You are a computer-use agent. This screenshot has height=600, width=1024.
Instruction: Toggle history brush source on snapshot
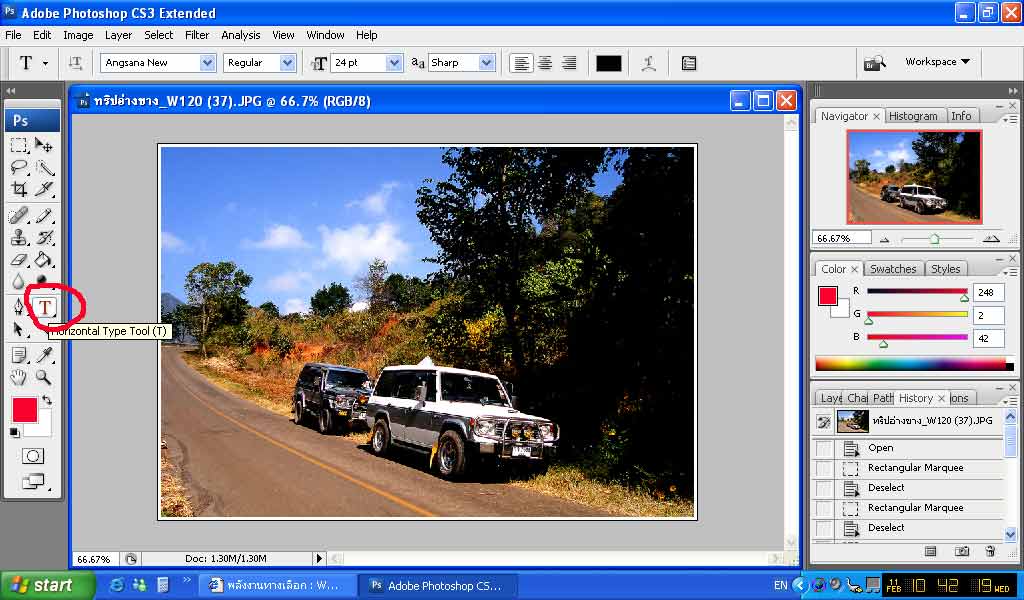824,422
